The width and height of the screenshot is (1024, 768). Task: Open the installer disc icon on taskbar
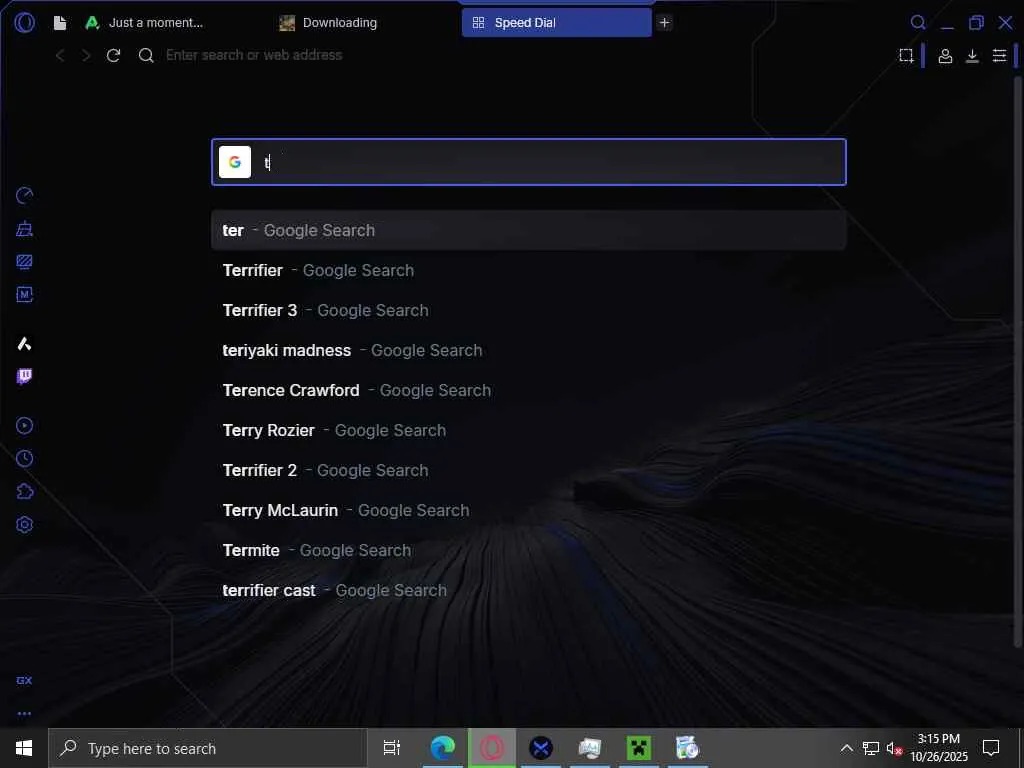[x=687, y=748]
